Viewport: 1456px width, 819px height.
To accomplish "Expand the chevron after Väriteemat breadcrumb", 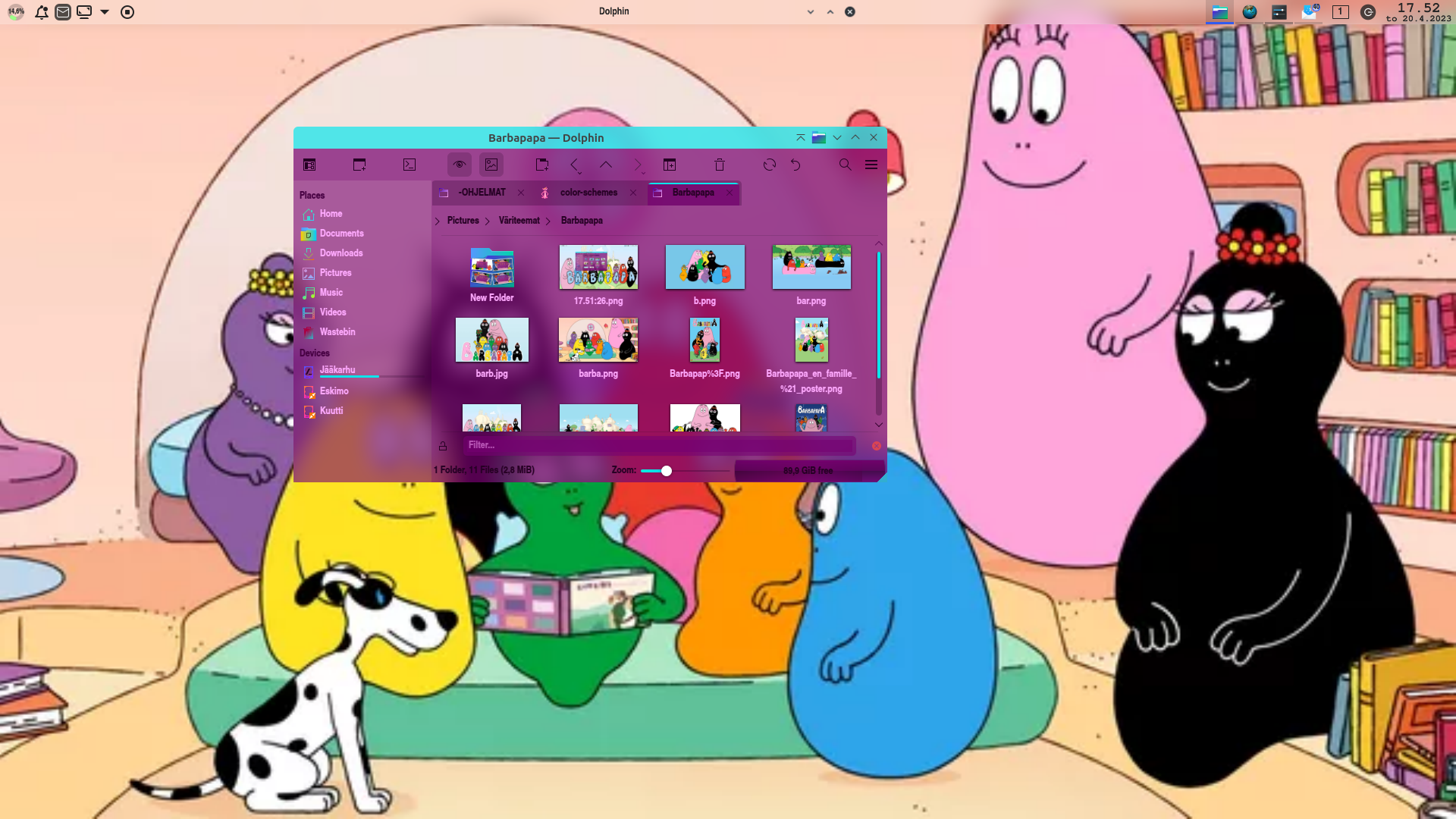I will (548, 221).
